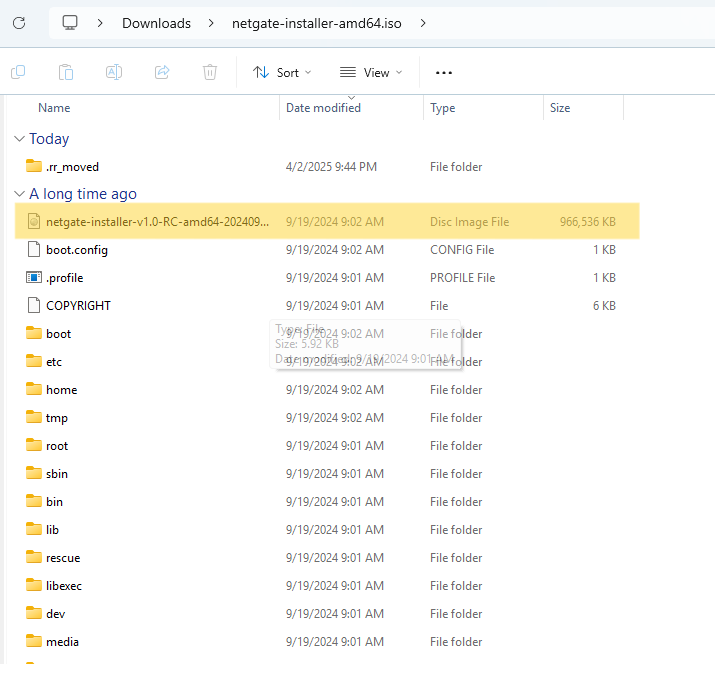Click the root folder icon
The width and height of the screenshot is (715, 679).
[x=34, y=445]
